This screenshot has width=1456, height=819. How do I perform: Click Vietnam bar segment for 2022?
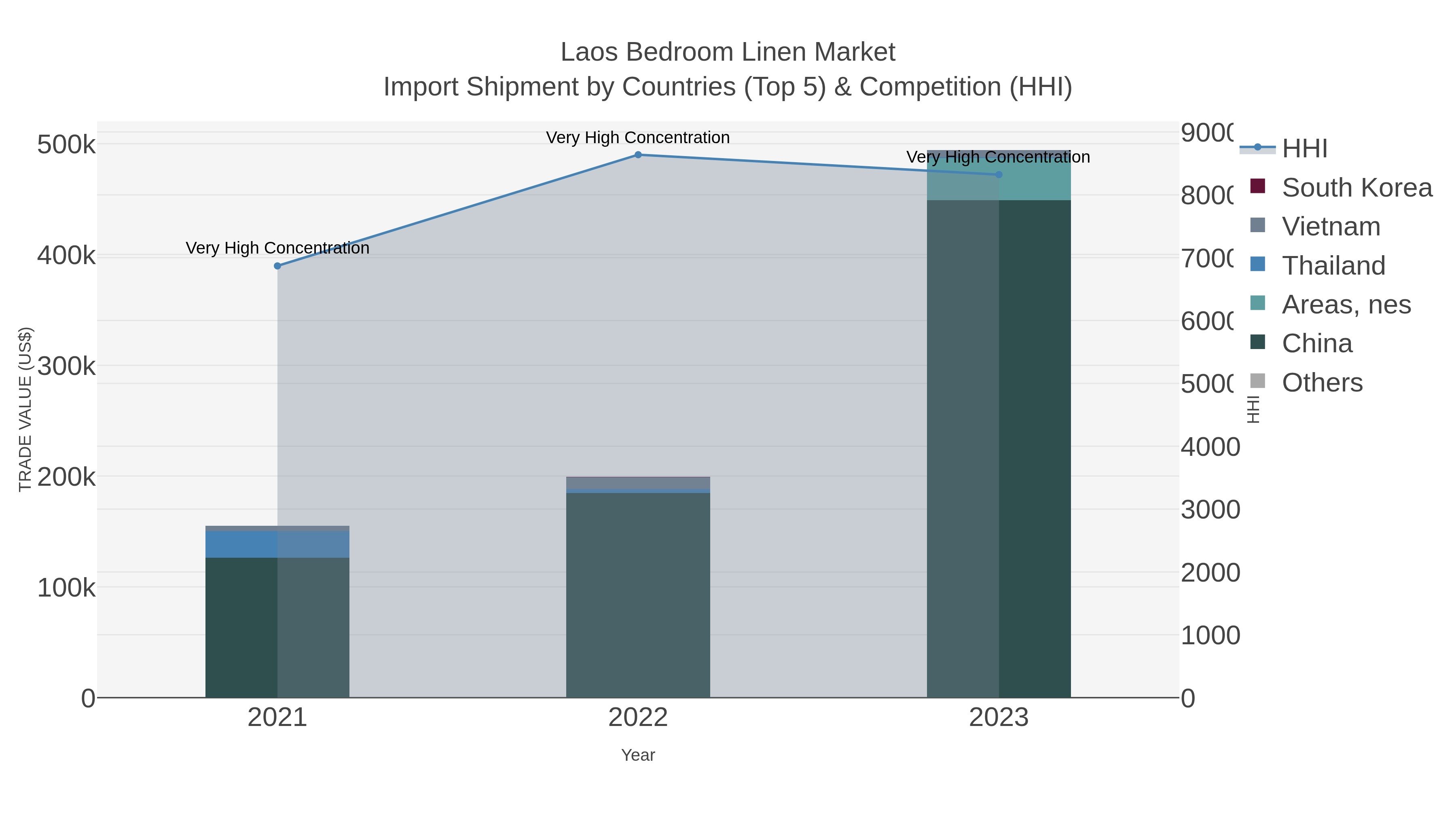click(638, 483)
